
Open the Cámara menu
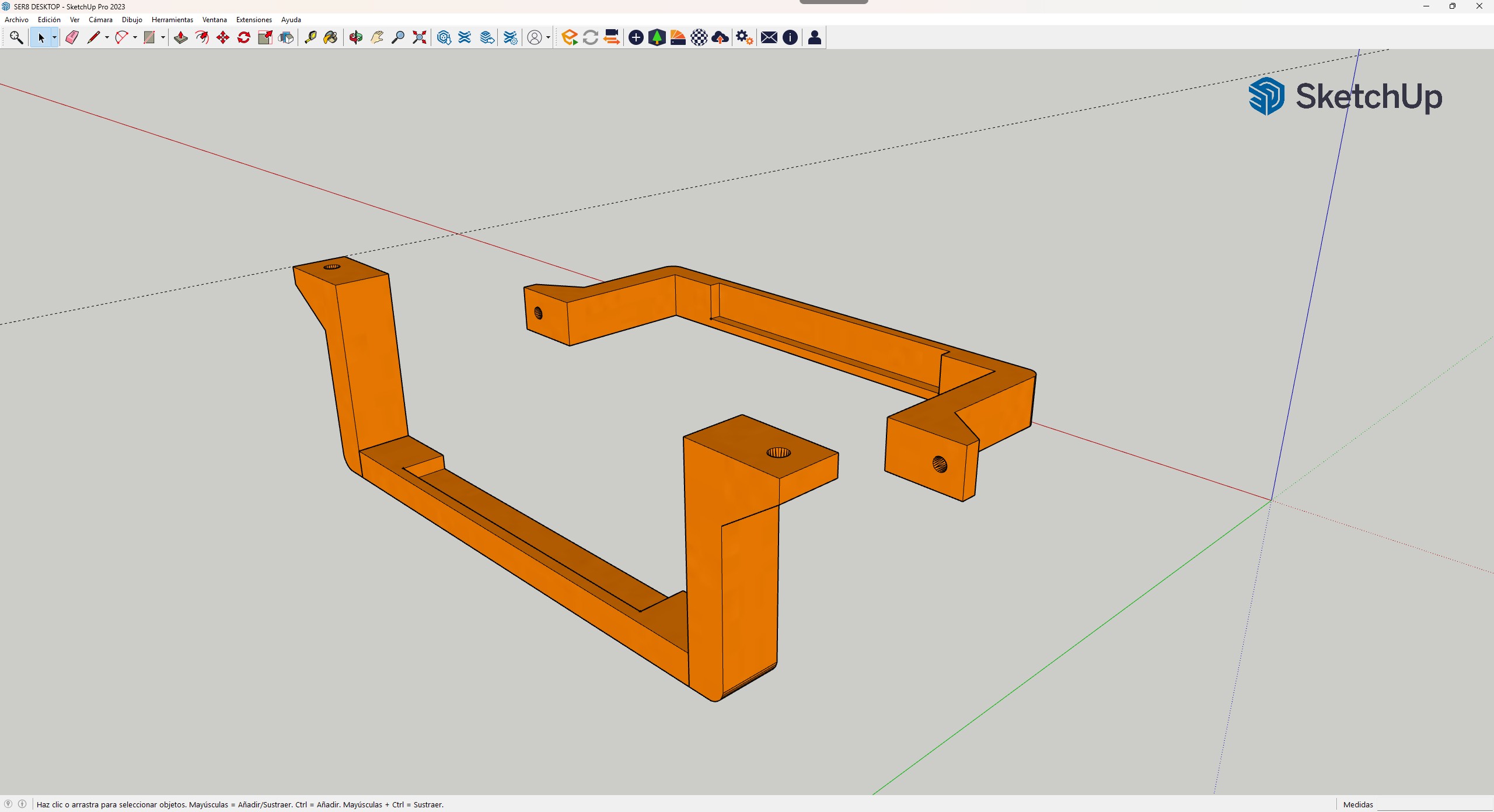point(100,20)
